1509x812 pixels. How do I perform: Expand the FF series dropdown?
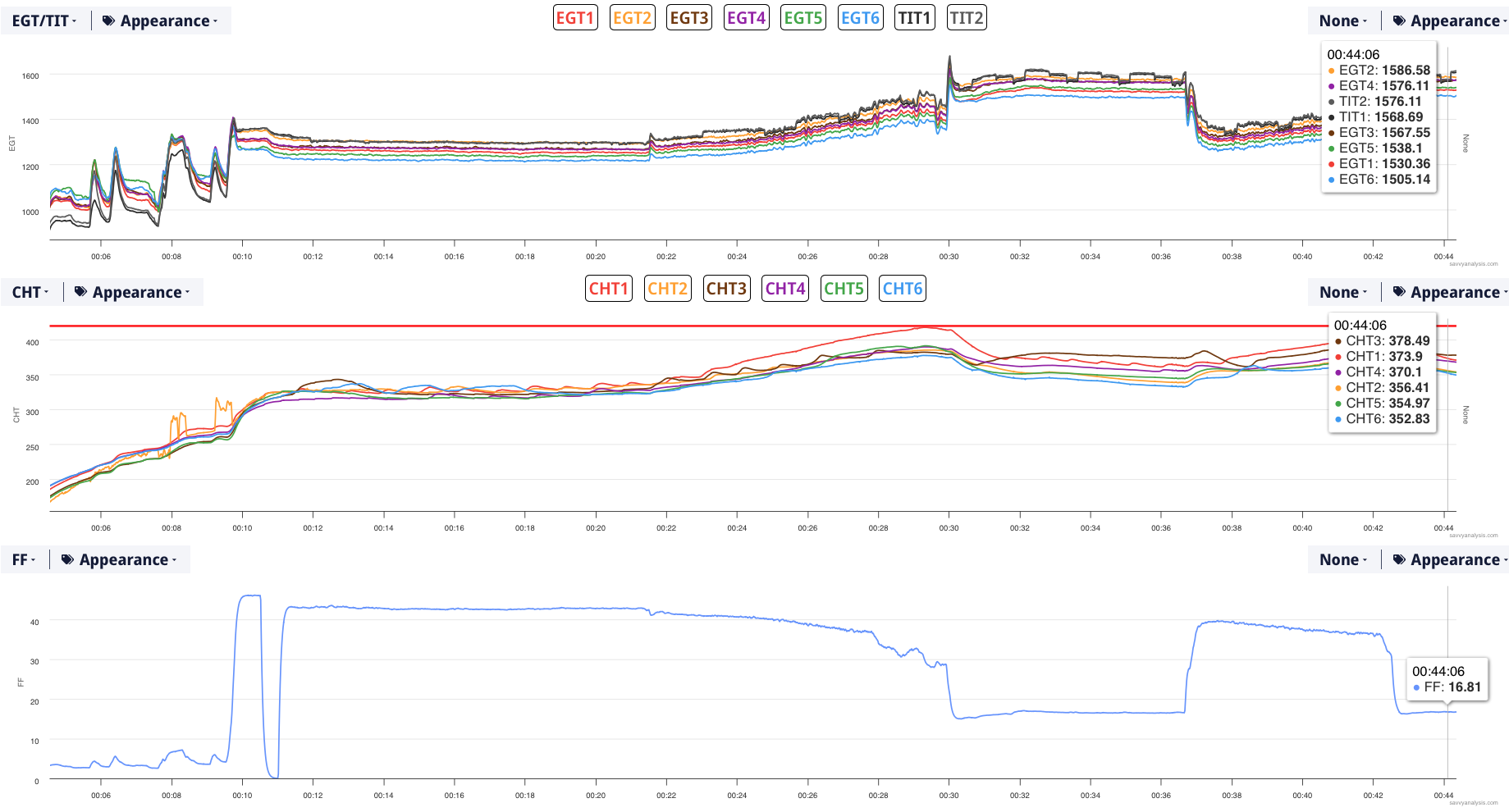click(24, 560)
